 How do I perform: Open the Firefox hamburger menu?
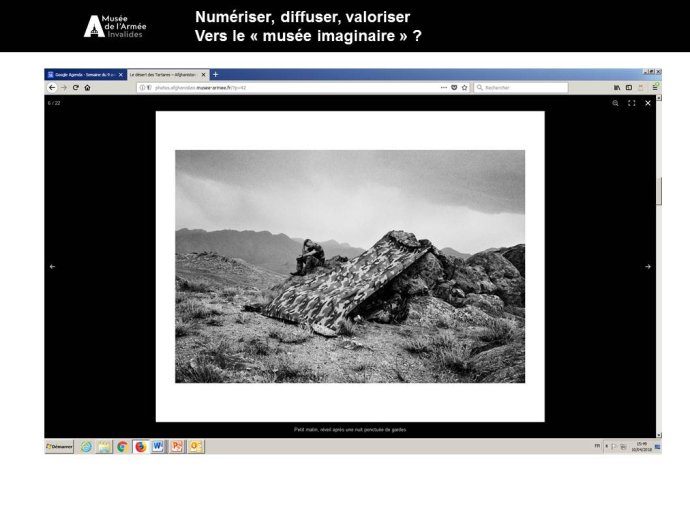[x=655, y=88]
